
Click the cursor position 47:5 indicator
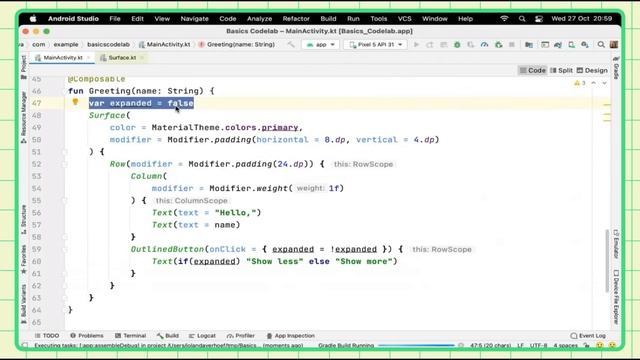click(490, 345)
